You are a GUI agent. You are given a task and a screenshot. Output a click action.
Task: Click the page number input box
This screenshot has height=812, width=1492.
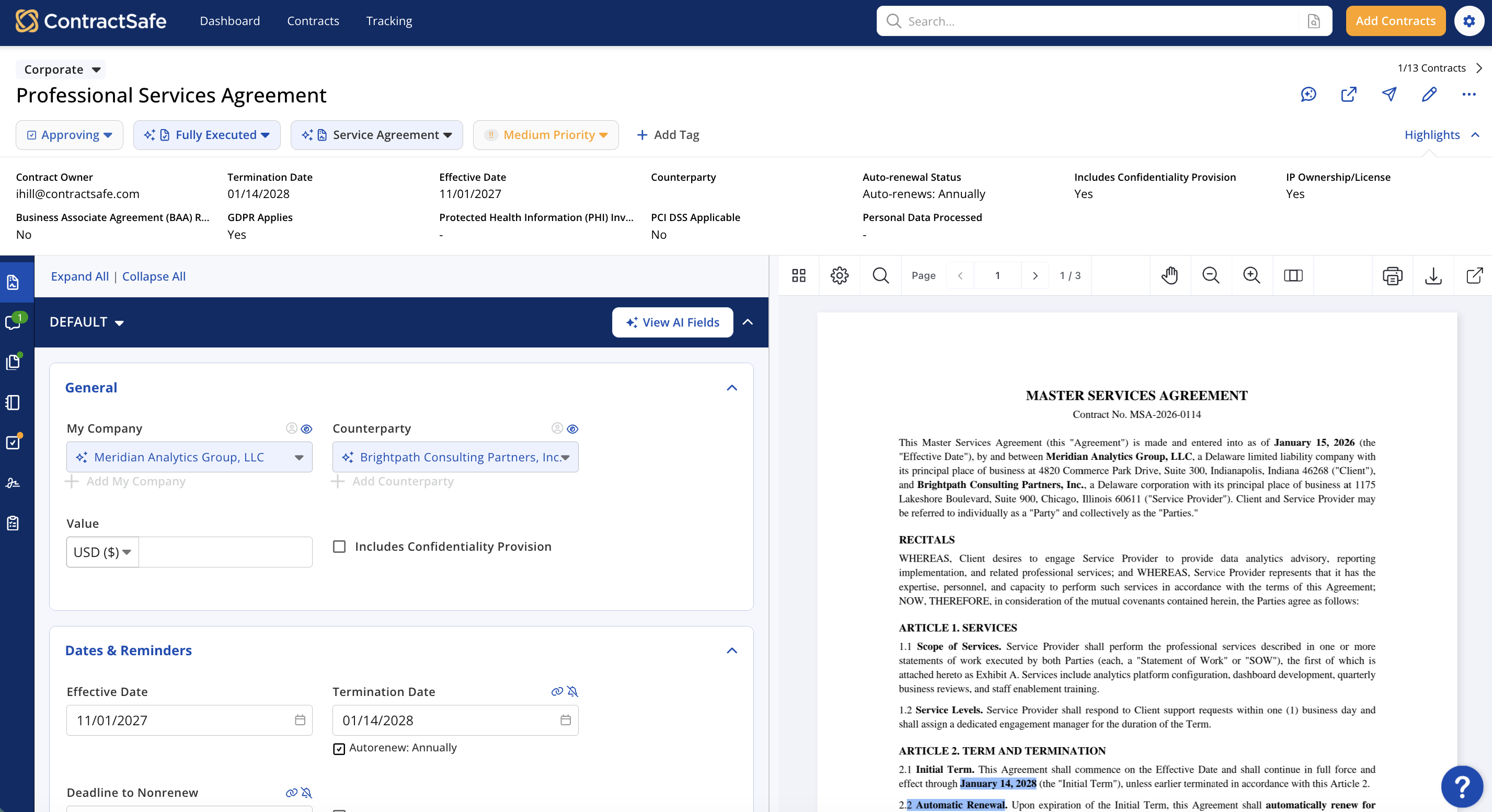997,275
